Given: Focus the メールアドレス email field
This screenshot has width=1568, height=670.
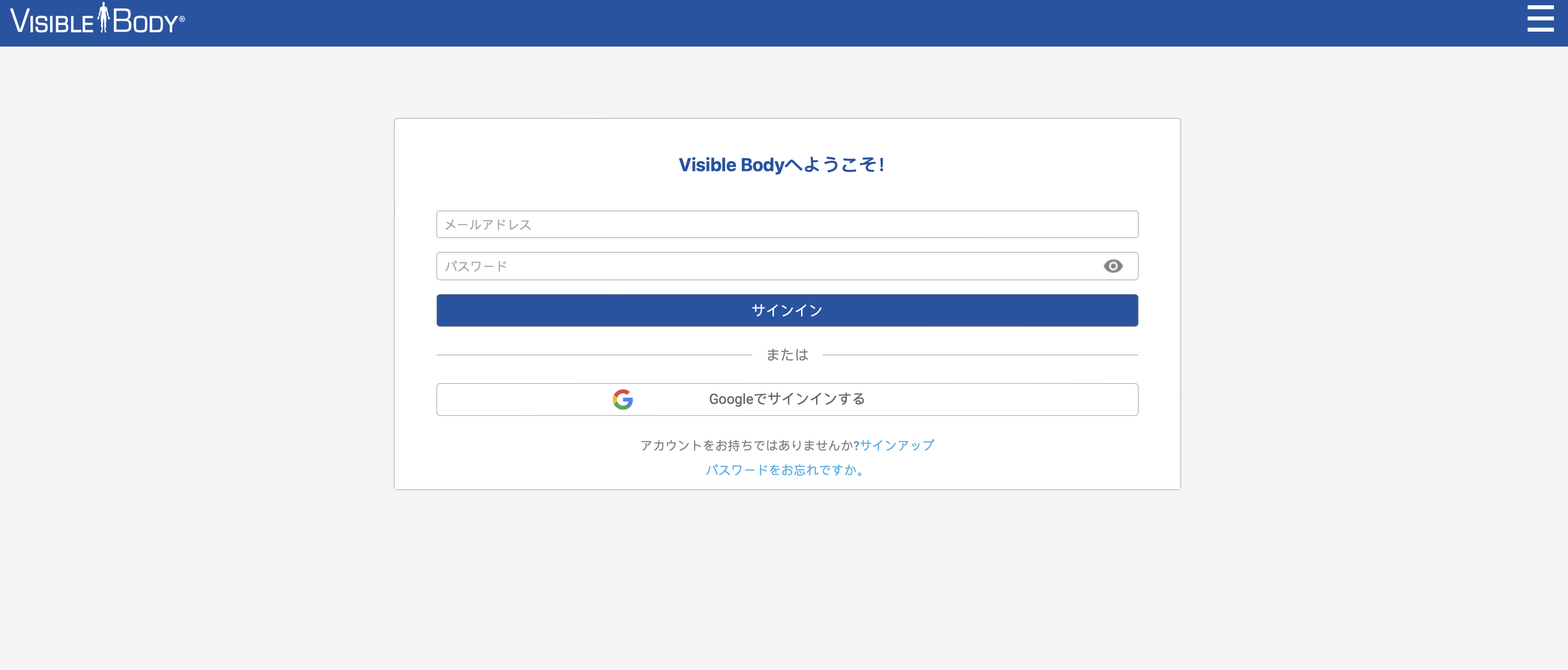Looking at the screenshot, I should tap(787, 224).
